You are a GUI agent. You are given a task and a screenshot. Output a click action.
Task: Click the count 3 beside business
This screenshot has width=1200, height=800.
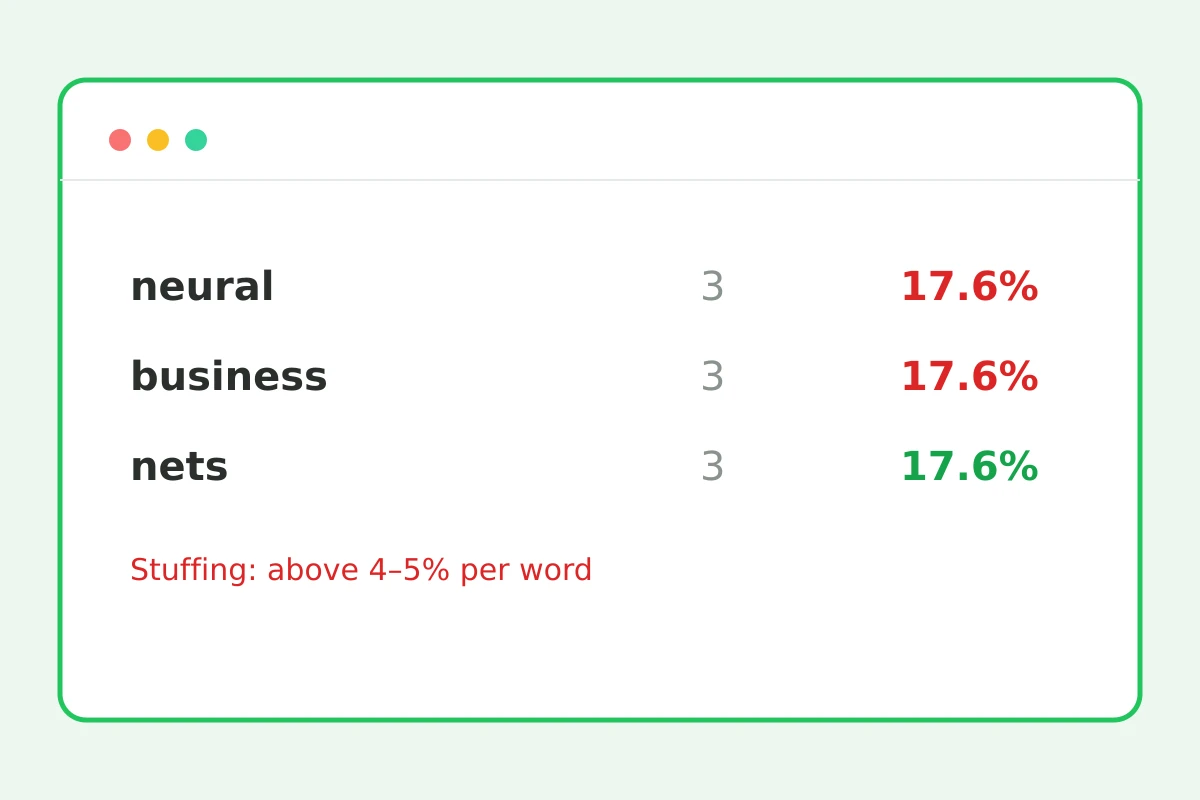(712, 378)
